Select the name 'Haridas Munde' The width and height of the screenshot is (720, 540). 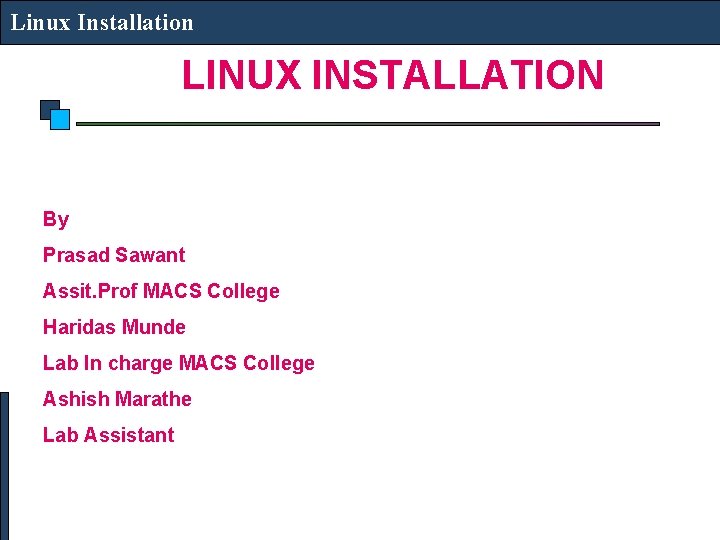click(x=114, y=327)
